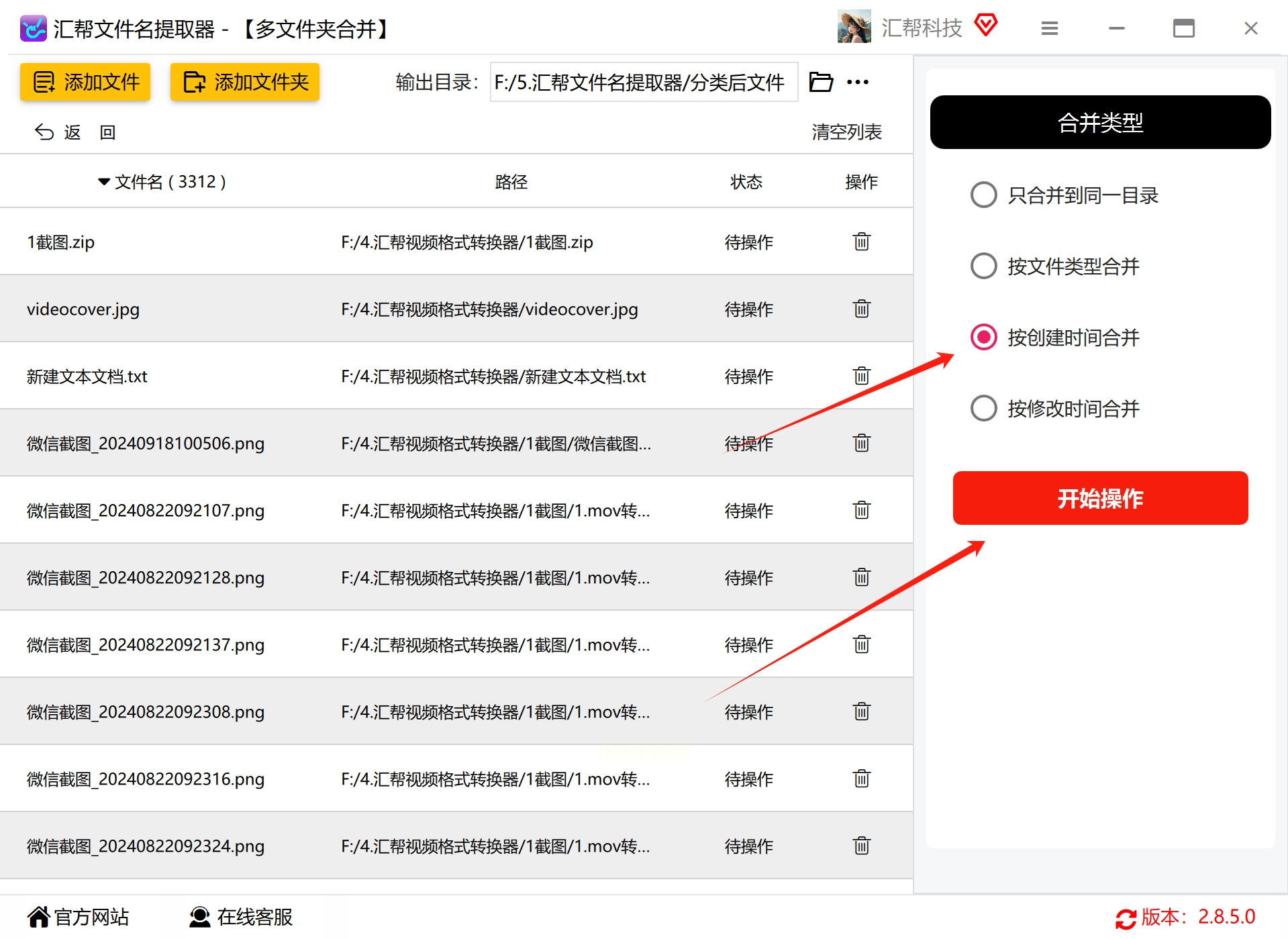Go back using 返回 link
This screenshot has height=939, width=1288.
click(x=75, y=132)
